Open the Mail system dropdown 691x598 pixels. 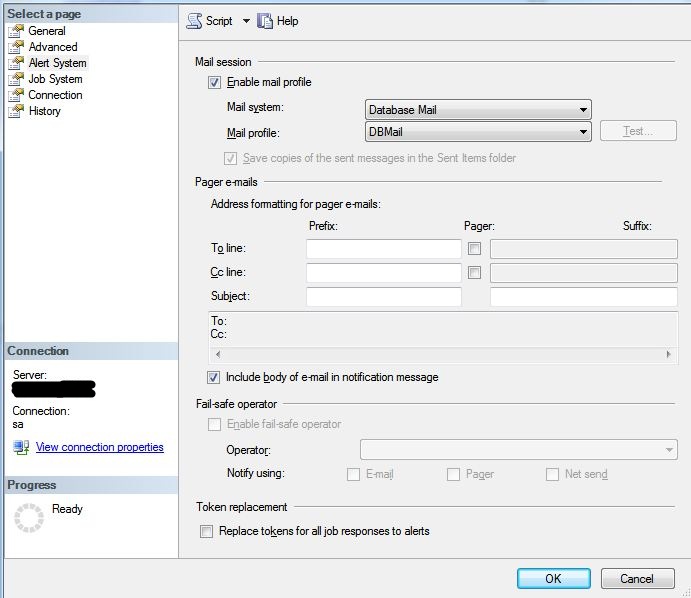click(x=478, y=110)
